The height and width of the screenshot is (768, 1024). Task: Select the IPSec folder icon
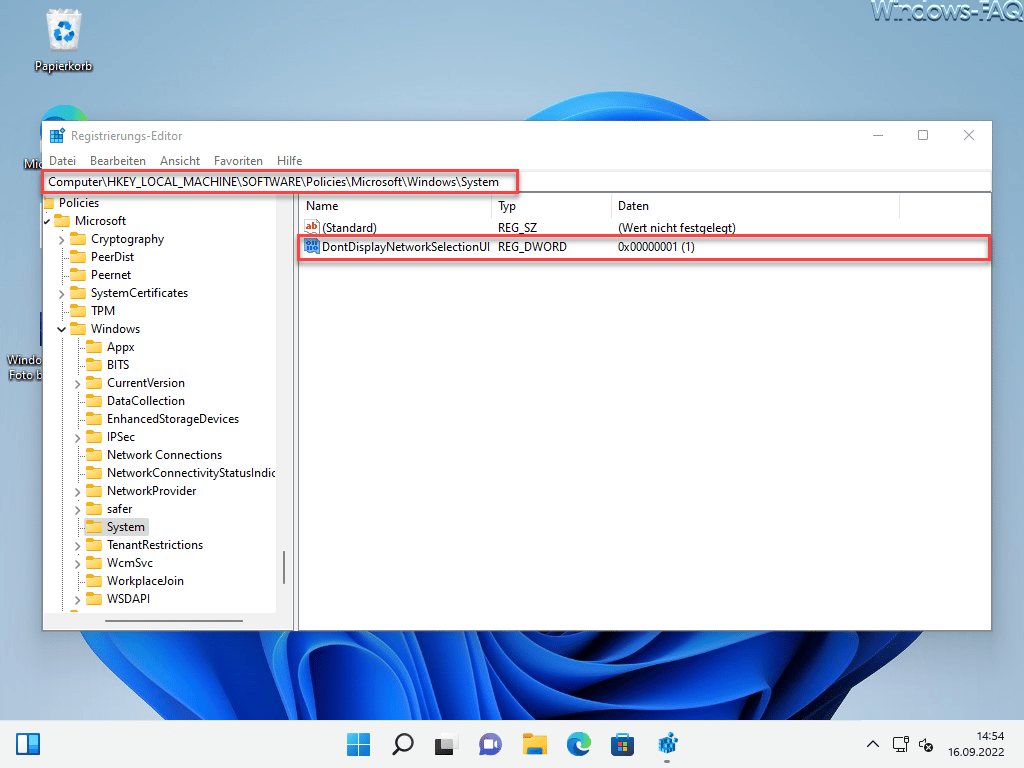coord(94,437)
